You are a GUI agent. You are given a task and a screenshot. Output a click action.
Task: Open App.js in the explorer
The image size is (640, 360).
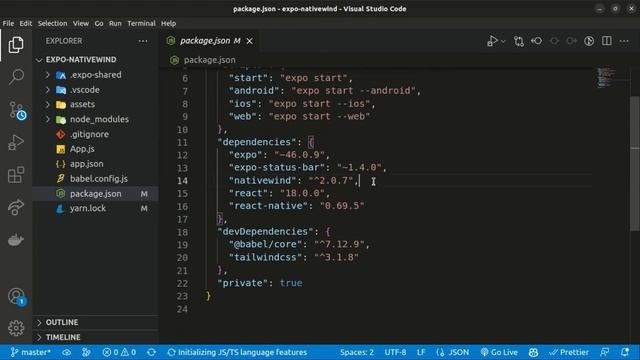(x=96, y=149)
